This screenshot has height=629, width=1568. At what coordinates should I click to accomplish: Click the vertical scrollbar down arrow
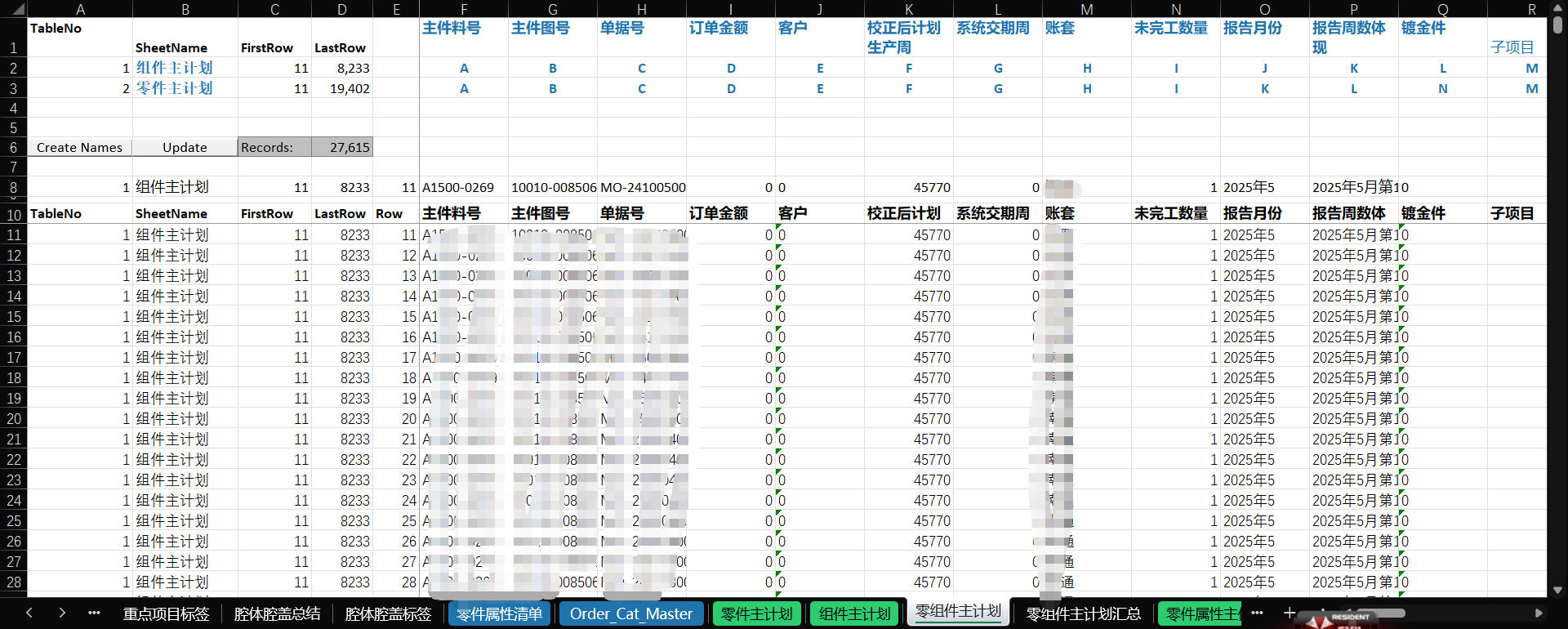pos(1557,590)
